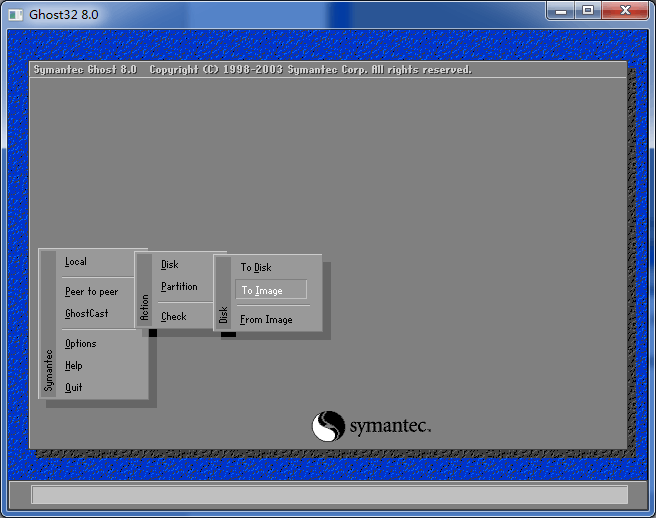The image size is (656, 518).
Task: Maximize the Ghost32 window
Action: 588,10
